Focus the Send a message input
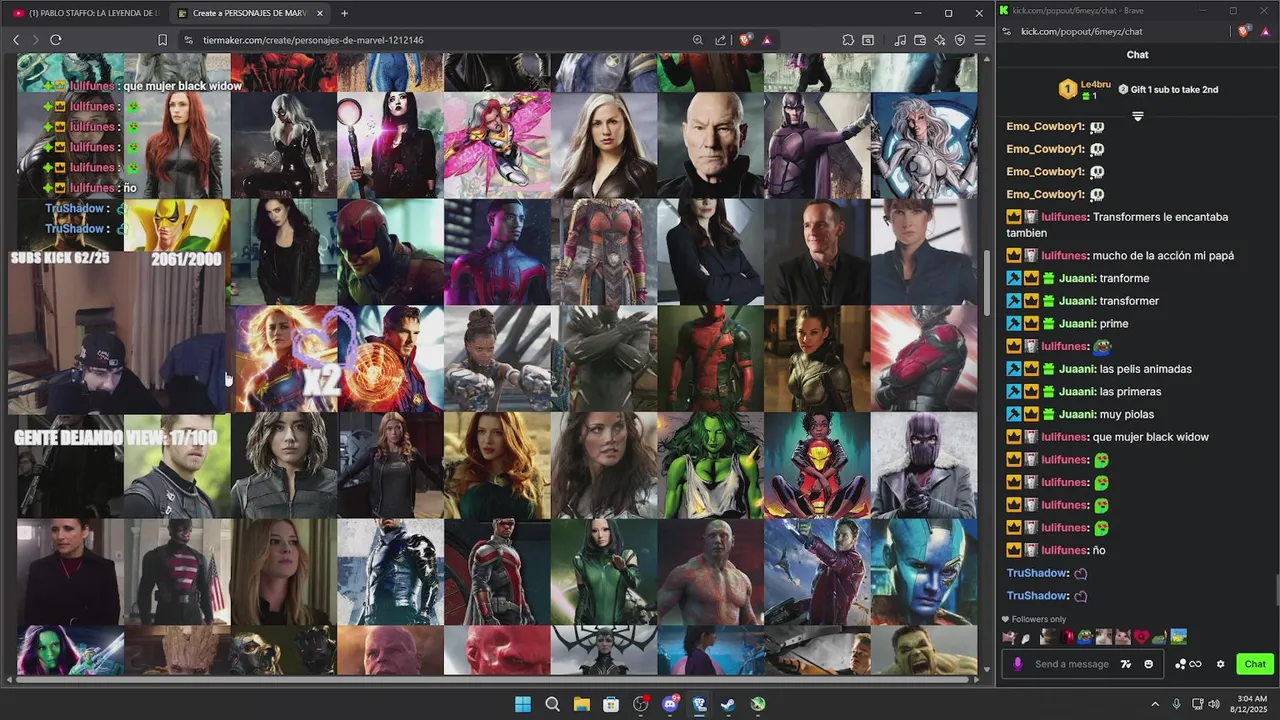1280x720 pixels. (1072, 664)
